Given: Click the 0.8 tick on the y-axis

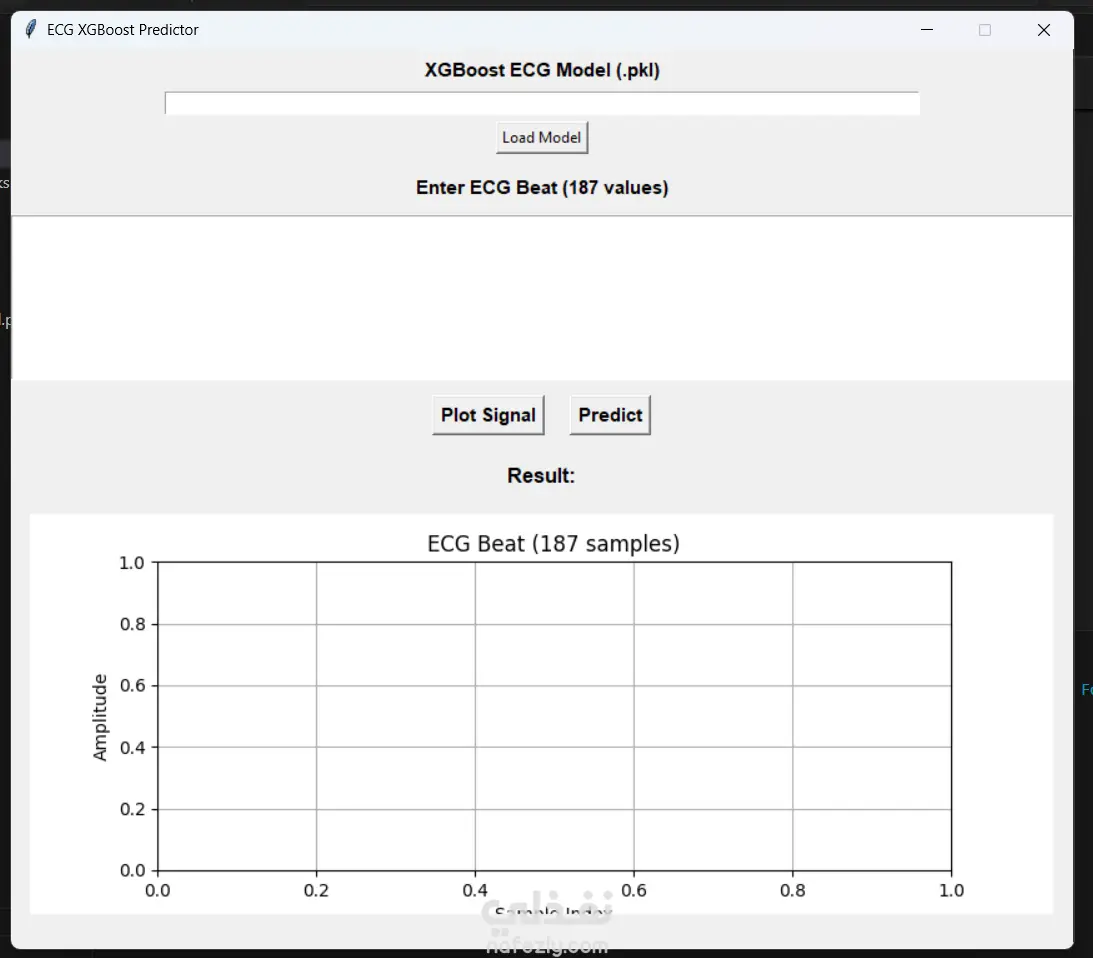Looking at the screenshot, I should (132, 624).
